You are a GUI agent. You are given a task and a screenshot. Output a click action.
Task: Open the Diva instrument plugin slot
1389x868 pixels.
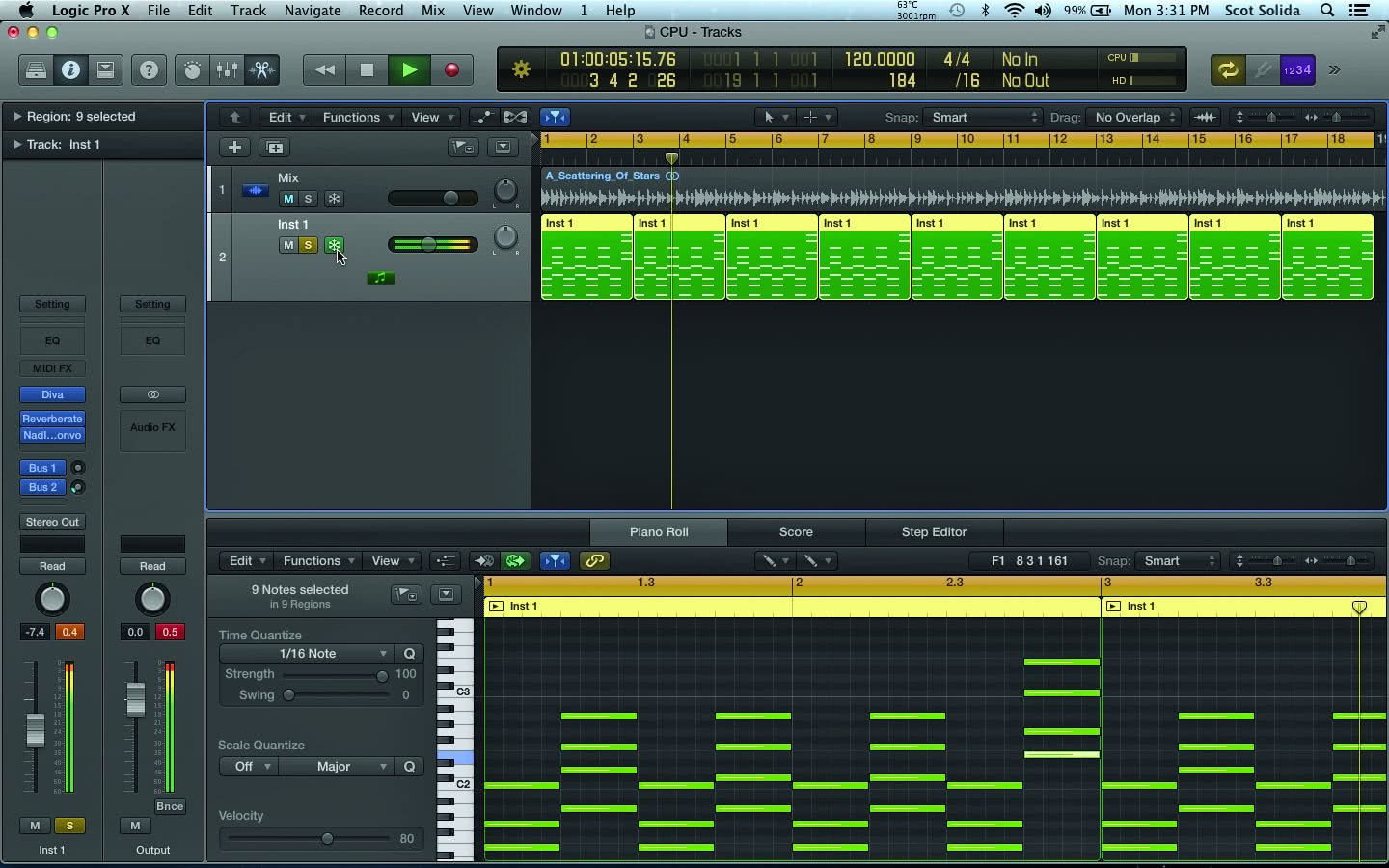pyautogui.click(x=52, y=394)
